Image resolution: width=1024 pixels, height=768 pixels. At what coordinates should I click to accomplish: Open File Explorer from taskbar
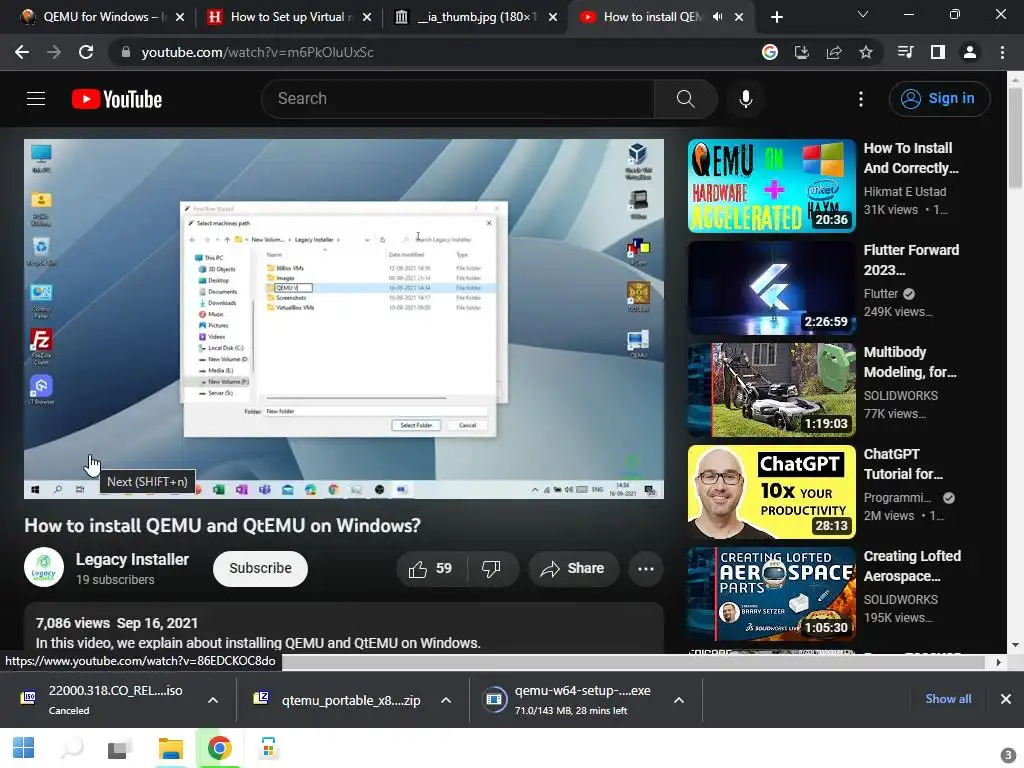tap(170, 748)
